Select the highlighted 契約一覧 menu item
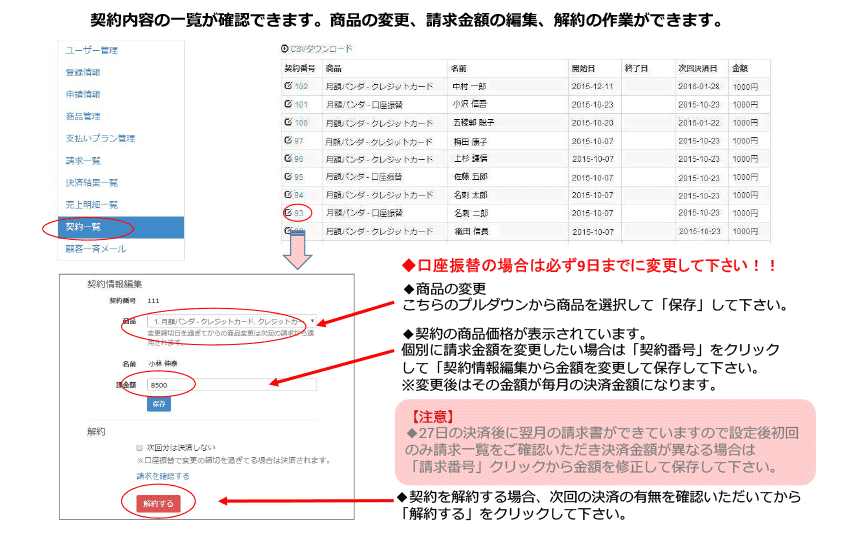 pyautogui.click(x=121, y=227)
